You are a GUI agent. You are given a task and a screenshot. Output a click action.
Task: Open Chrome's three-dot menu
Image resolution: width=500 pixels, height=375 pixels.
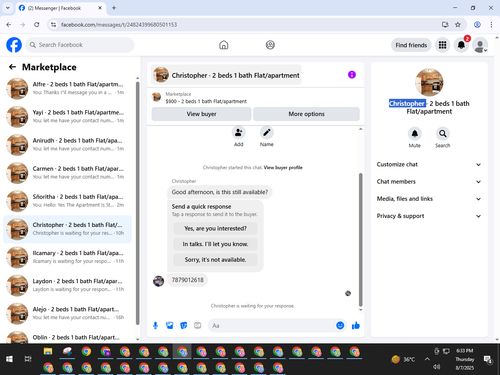coord(491,24)
